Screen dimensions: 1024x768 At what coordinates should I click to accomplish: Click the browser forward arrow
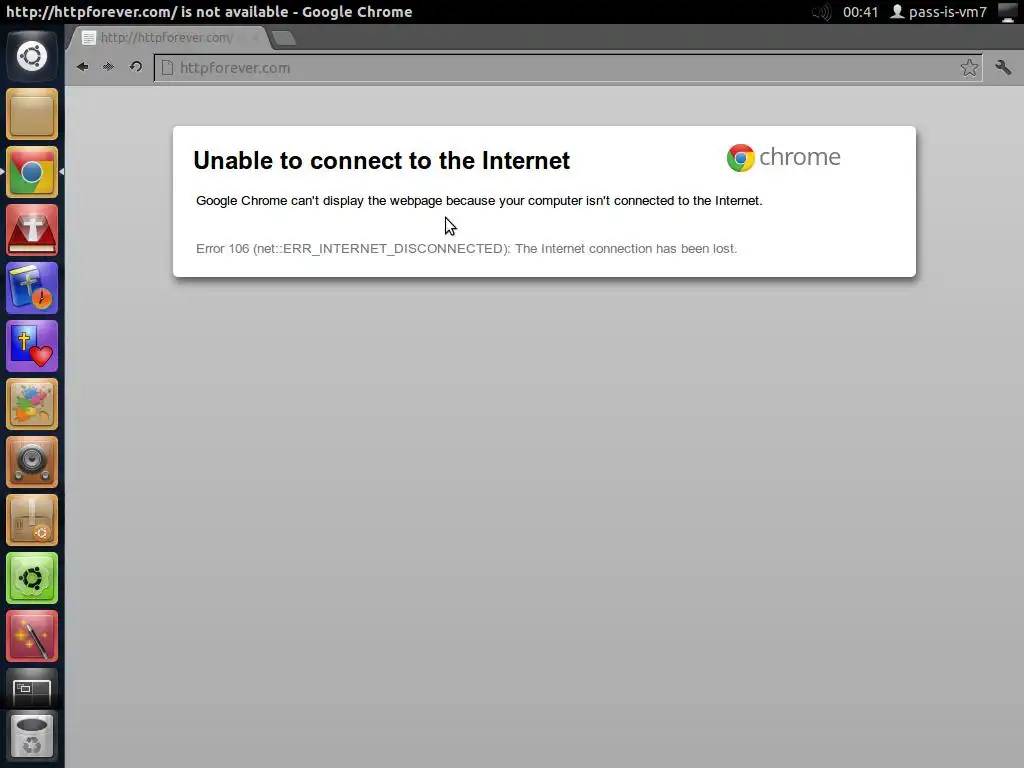point(108,67)
